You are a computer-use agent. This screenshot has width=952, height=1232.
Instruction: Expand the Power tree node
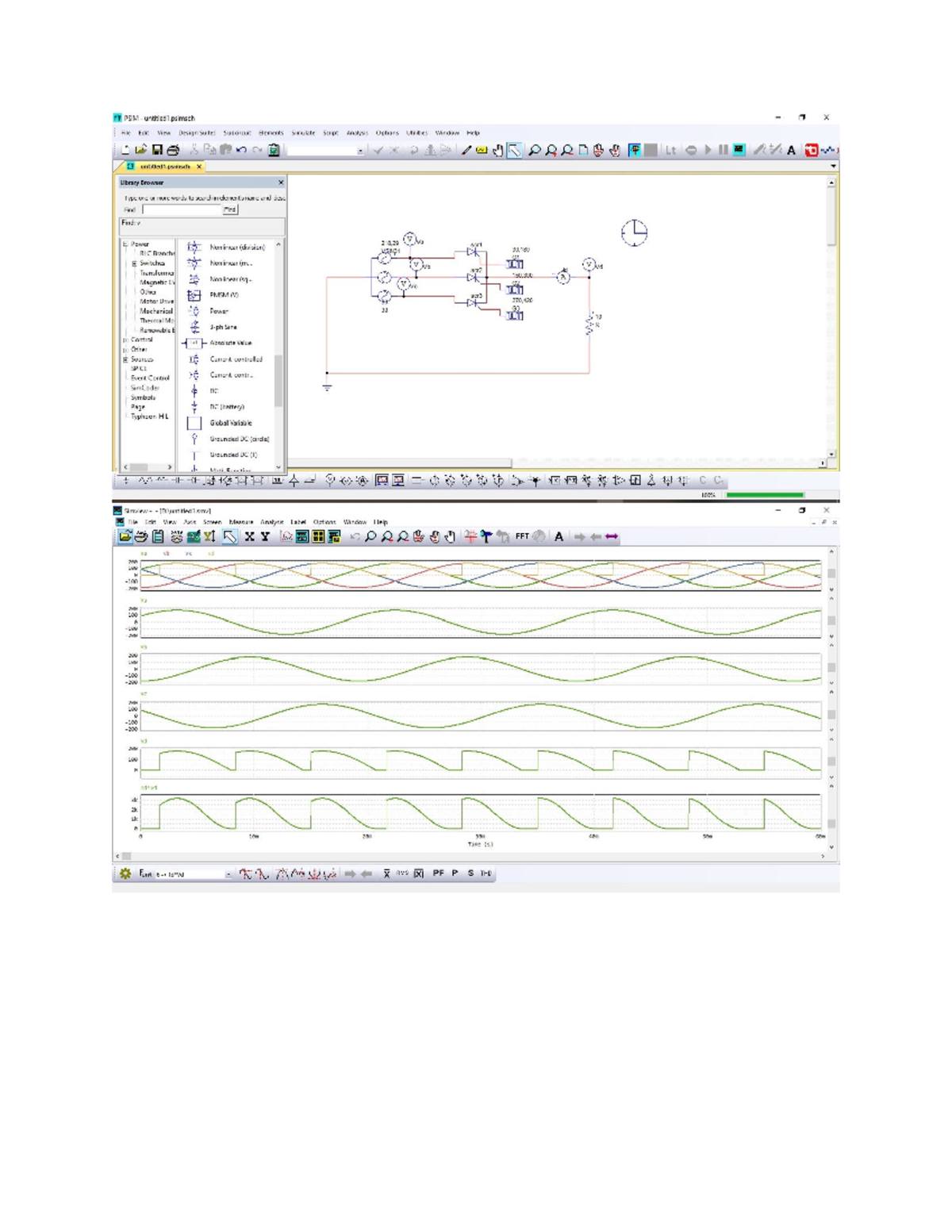pyautogui.click(x=125, y=244)
